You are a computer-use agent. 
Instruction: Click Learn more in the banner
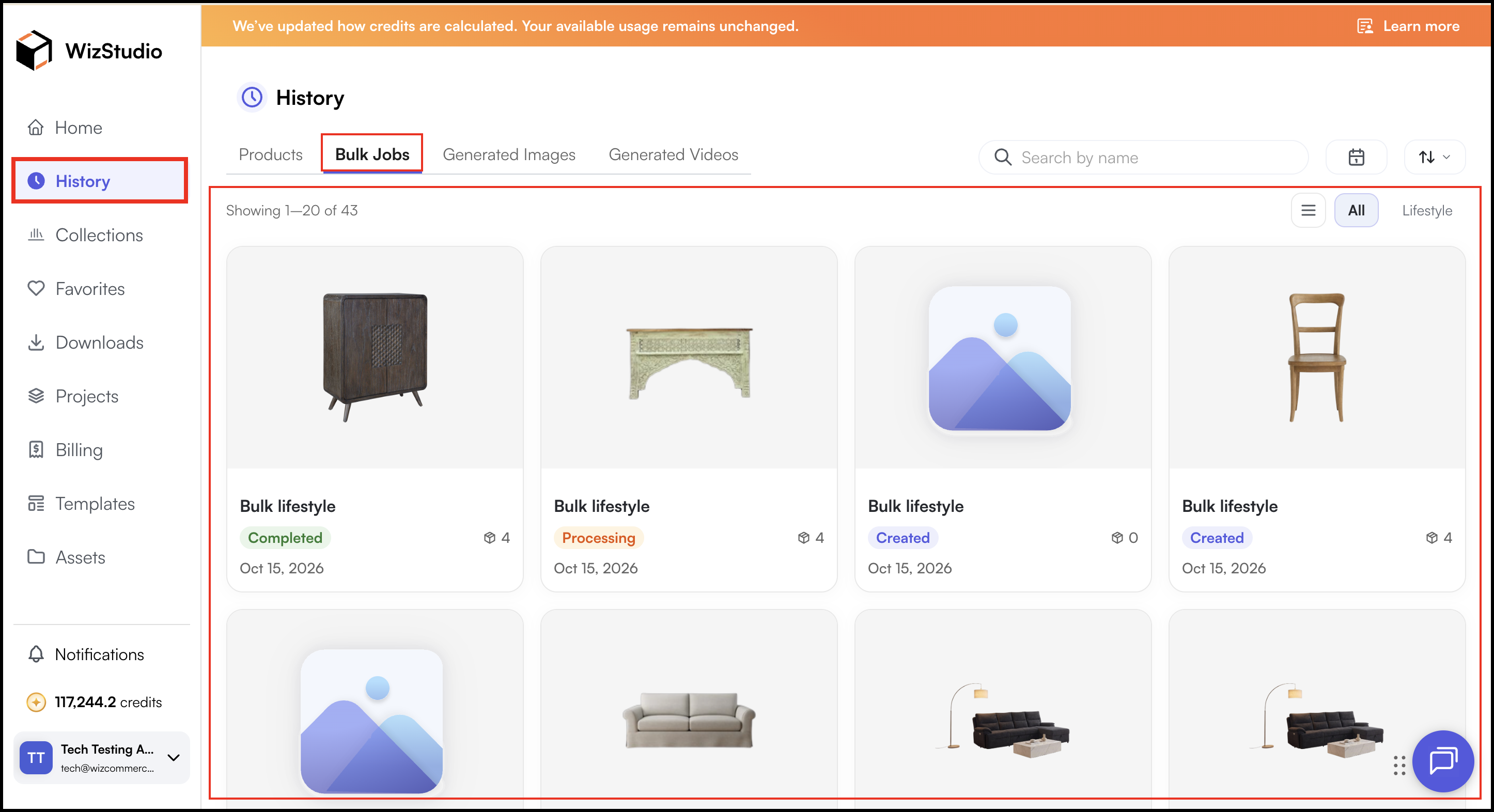pyautogui.click(x=1409, y=26)
